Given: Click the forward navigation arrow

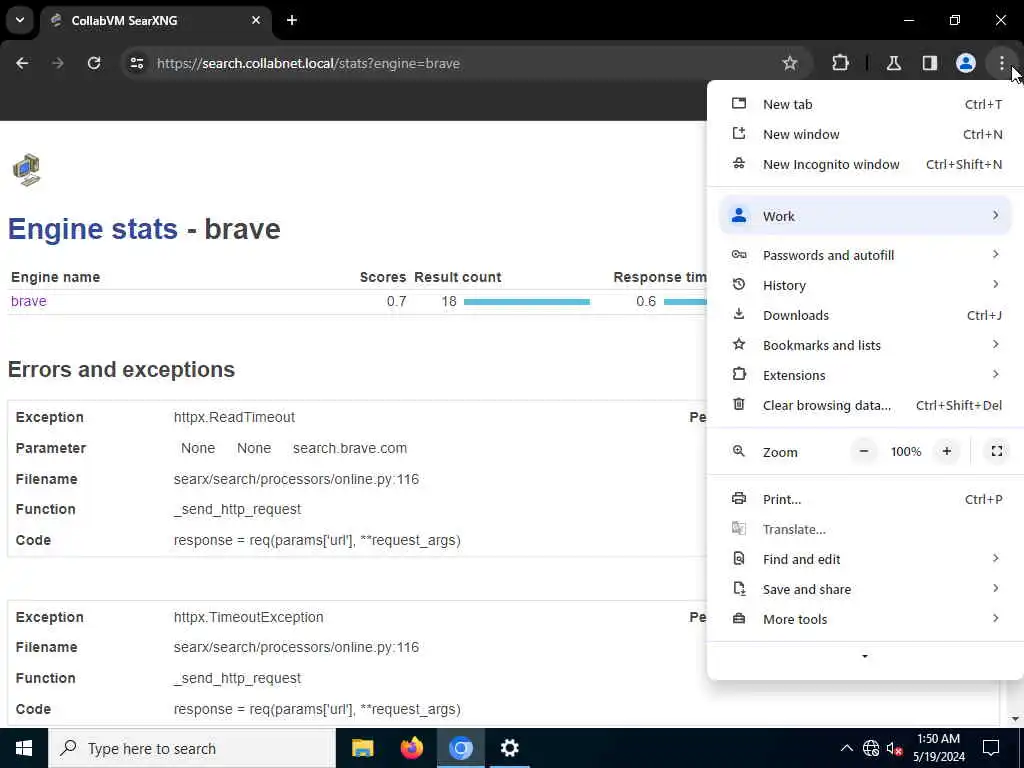Looking at the screenshot, I should pyautogui.click(x=58, y=63).
